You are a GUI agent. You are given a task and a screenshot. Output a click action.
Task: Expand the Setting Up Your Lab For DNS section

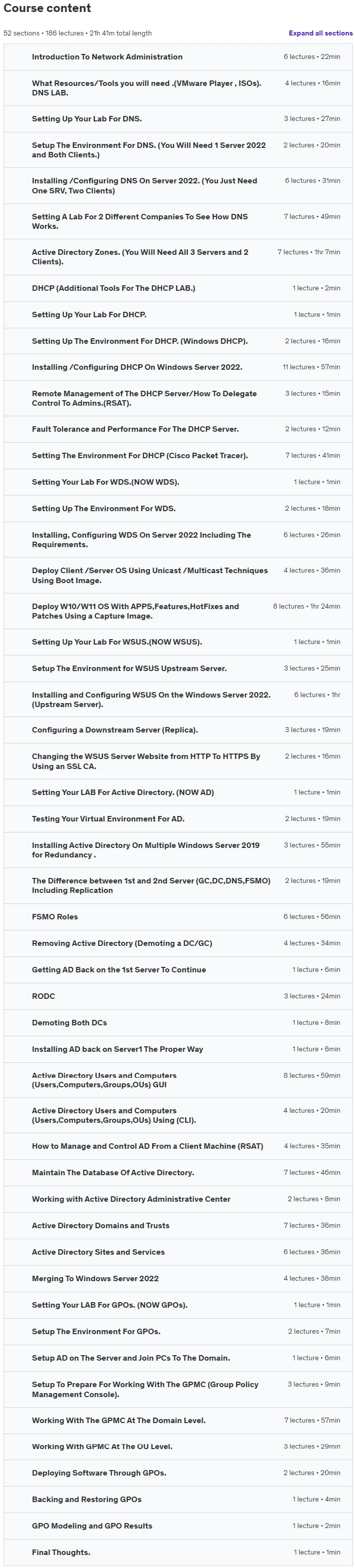point(178,119)
